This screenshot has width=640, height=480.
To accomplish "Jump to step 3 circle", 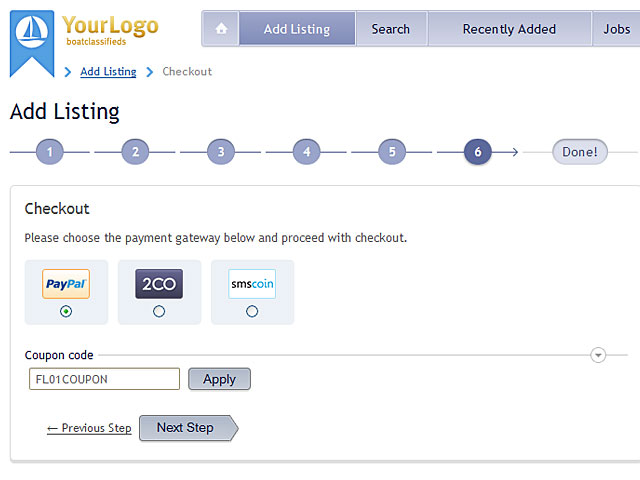I will click(x=221, y=152).
